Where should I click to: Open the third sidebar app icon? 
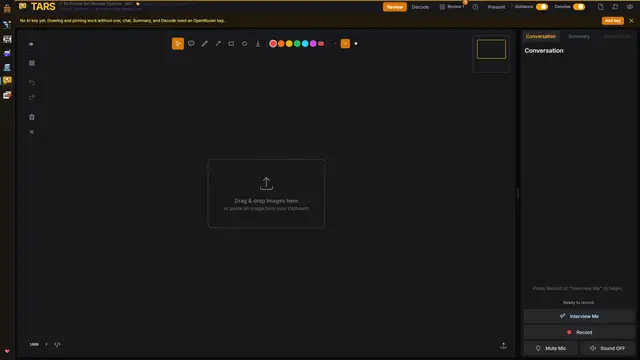[x=7, y=39]
